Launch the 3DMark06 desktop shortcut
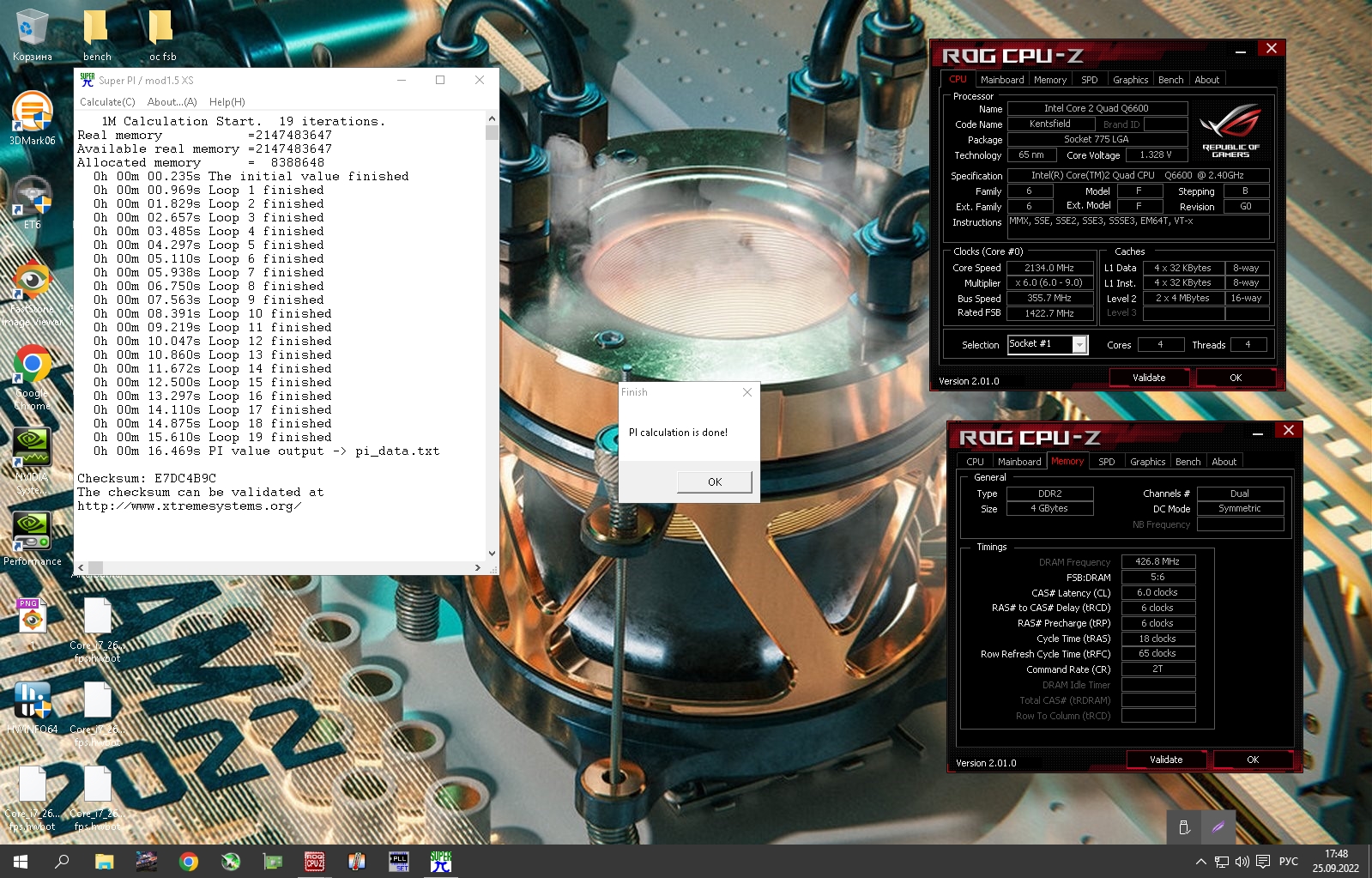 (x=32, y=118)
